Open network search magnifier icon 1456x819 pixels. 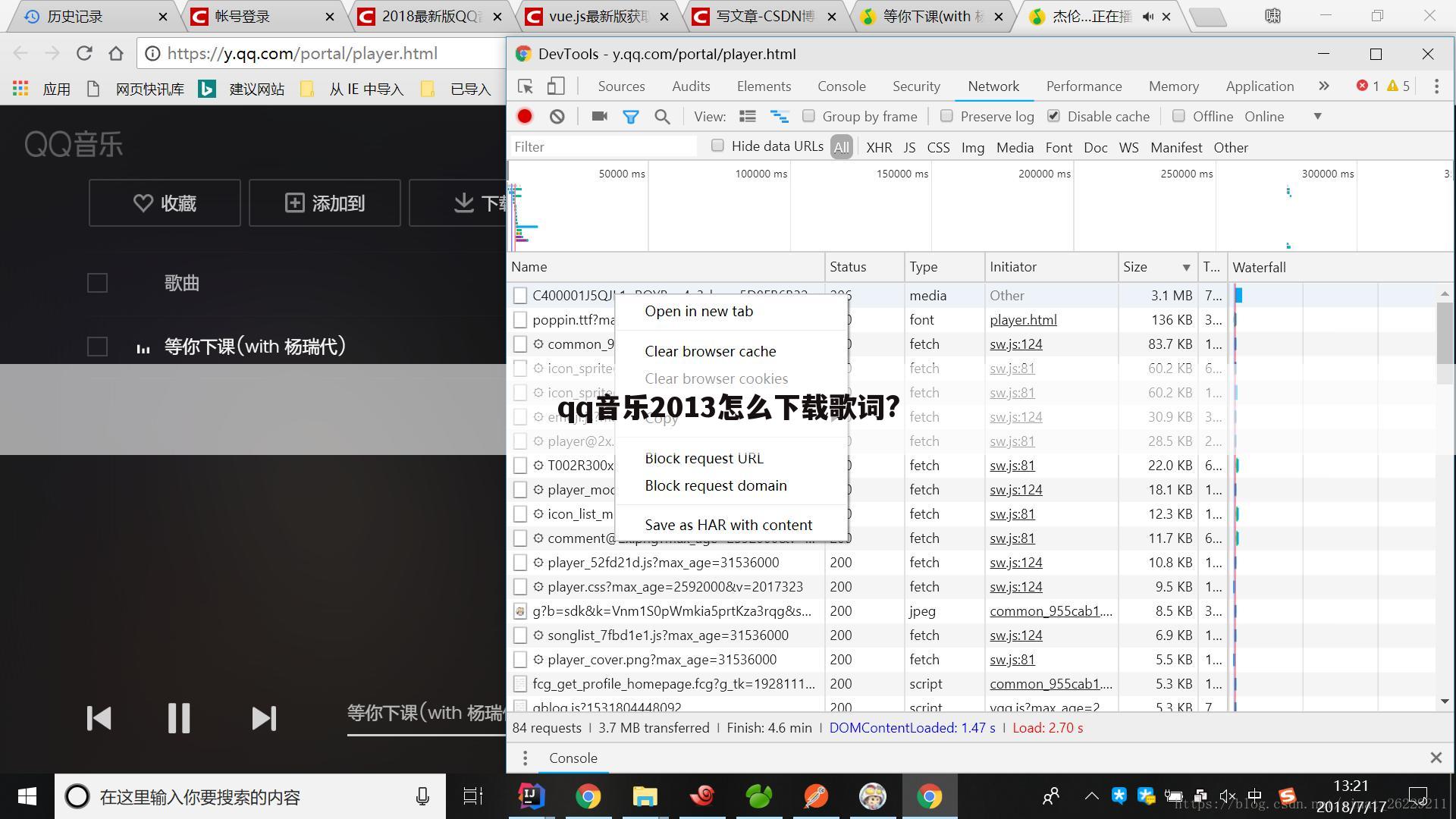point(662,117)
